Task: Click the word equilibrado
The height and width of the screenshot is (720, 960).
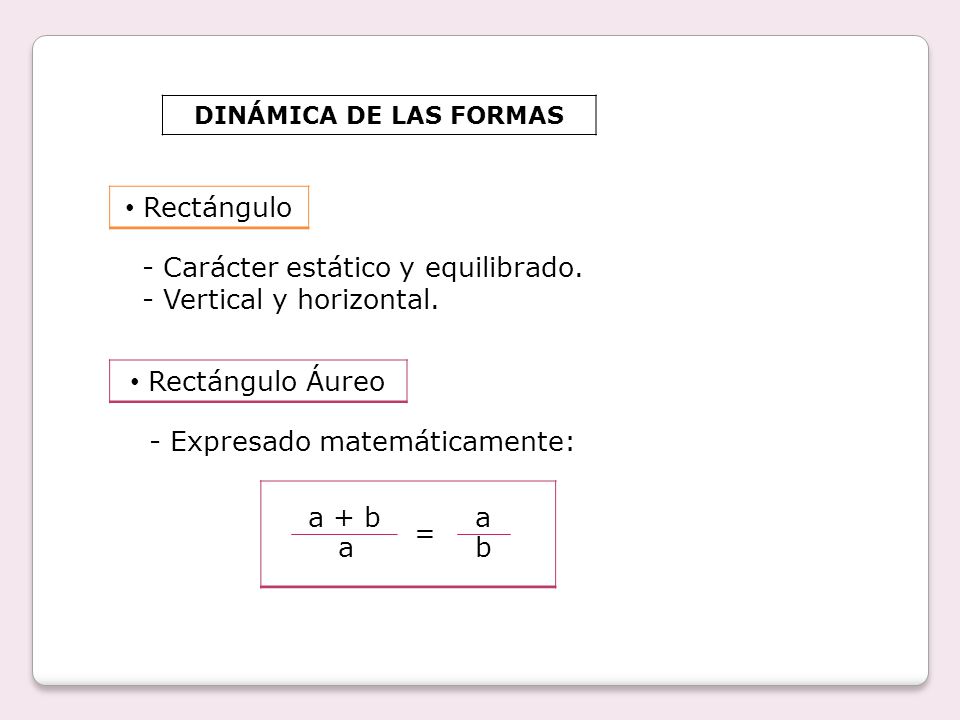Action: coord(503,268)
